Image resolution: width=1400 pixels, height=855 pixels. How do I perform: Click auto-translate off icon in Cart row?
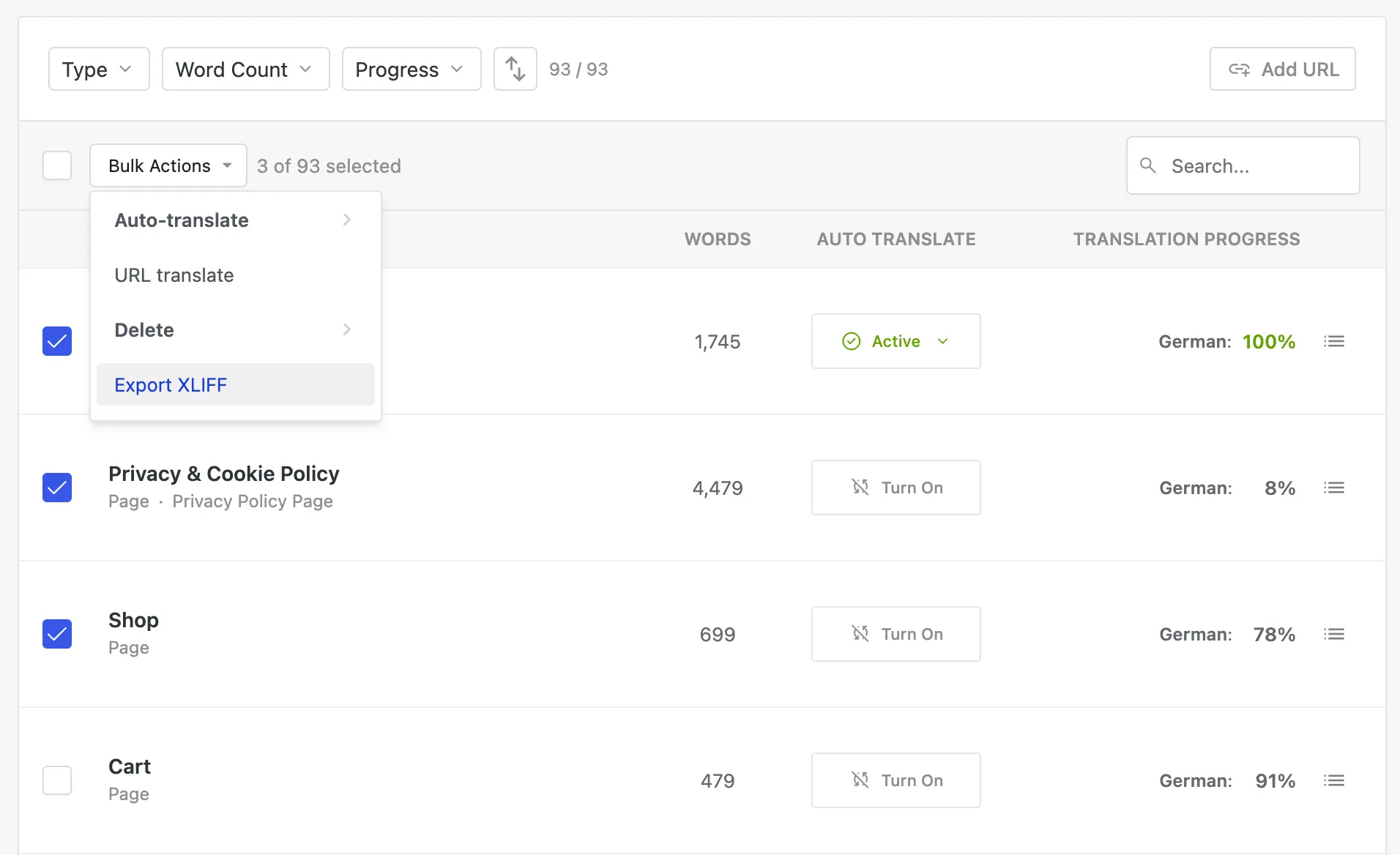point(860,780)
